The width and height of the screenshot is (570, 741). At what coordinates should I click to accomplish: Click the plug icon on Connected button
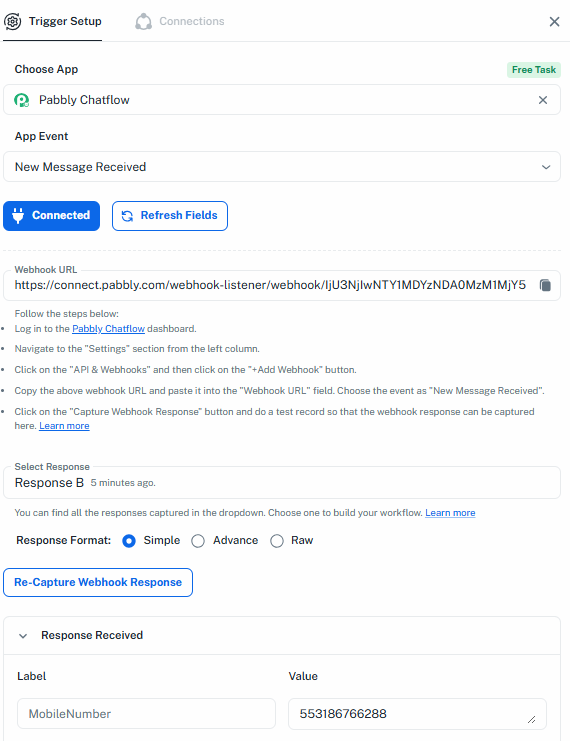coord(18,215)
